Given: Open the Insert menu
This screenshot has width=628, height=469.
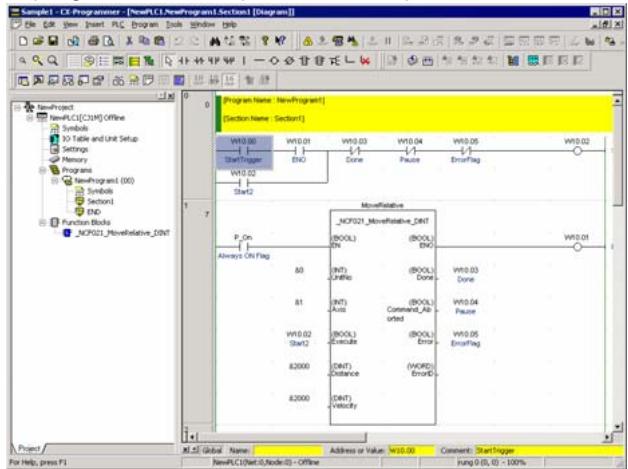Looking at the screenshot, I should pos(95,24).
